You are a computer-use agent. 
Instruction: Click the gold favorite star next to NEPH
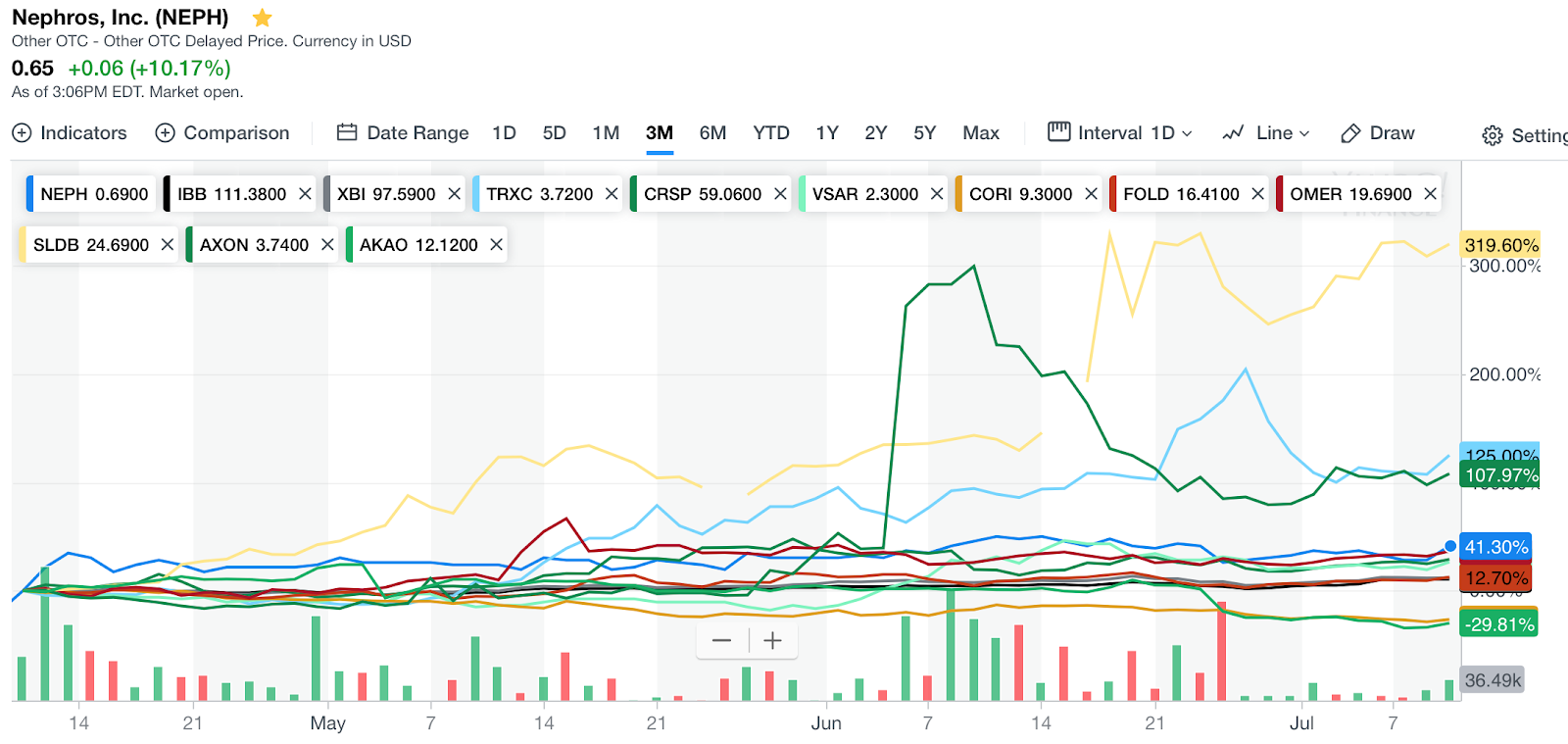click(x=262, y=18)
